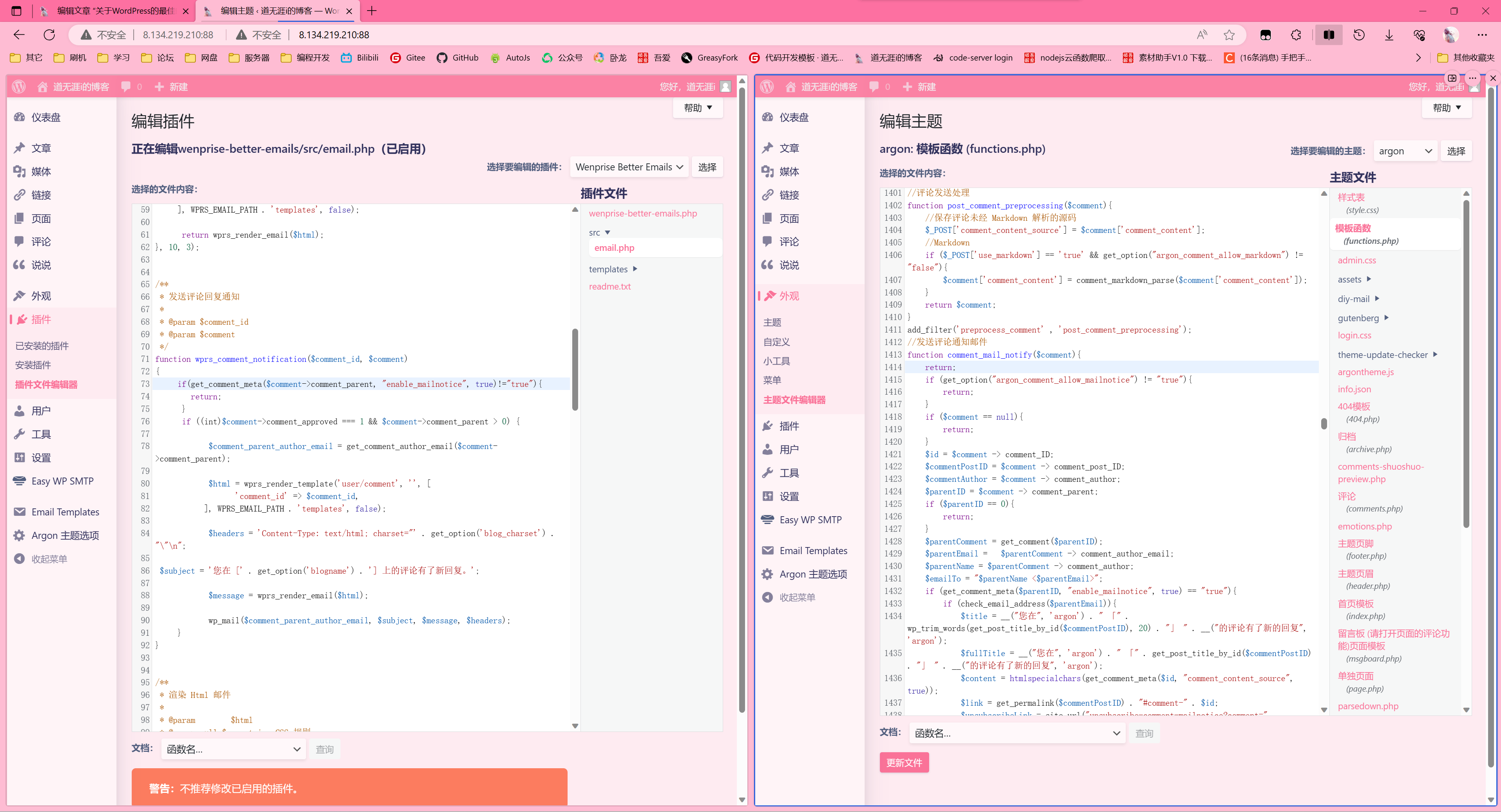Open 自定义 submenu in right pane
The height and width of the screenshot is (812, 1501).
tap(777, 342)
